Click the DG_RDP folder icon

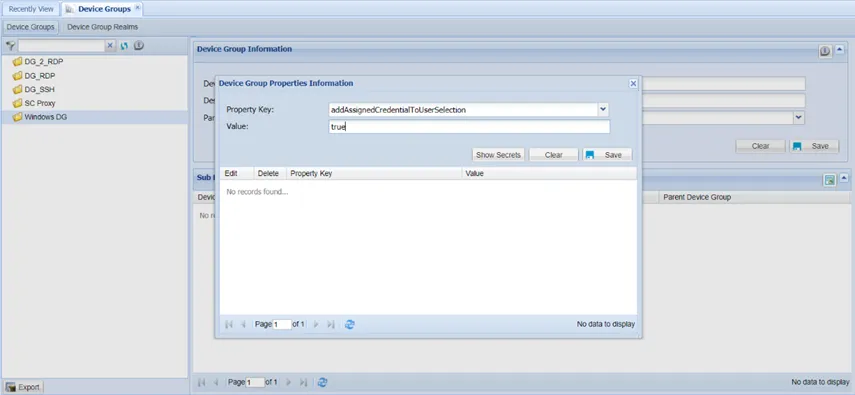pyautogui.click(x=17, y=75)
